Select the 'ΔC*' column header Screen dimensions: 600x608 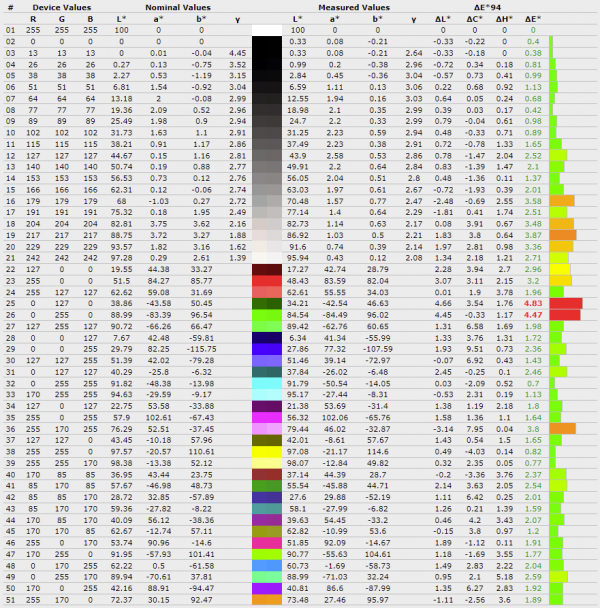click(474, 19)
